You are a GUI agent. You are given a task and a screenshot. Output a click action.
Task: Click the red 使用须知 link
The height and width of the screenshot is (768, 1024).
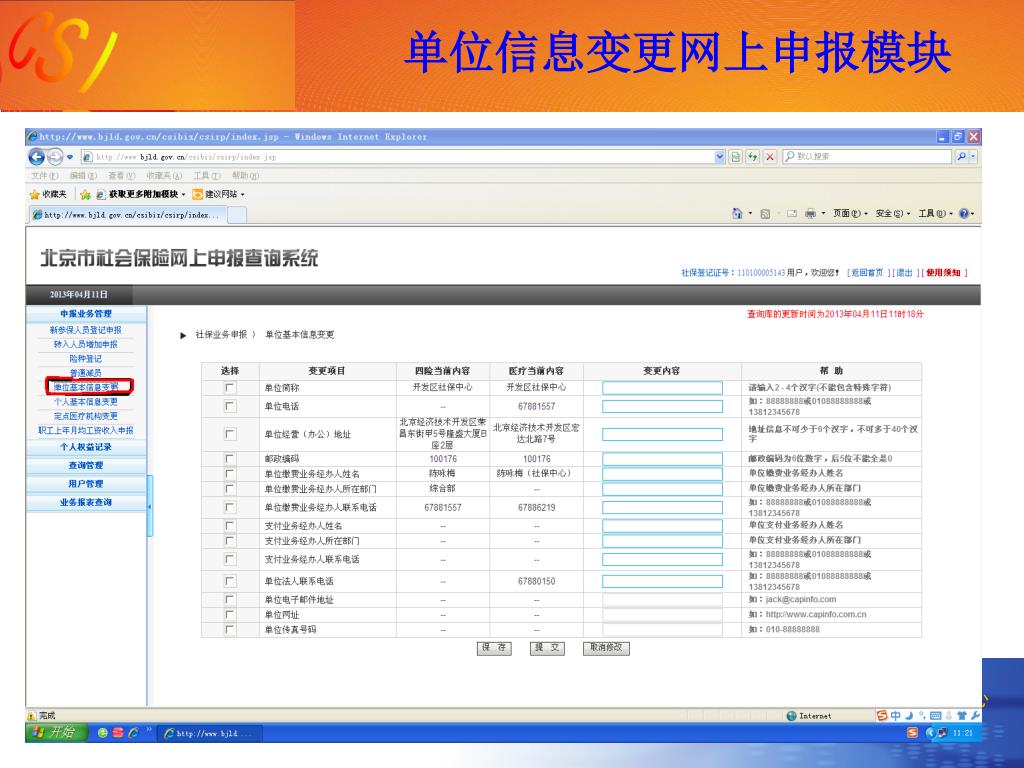(943, 273)
